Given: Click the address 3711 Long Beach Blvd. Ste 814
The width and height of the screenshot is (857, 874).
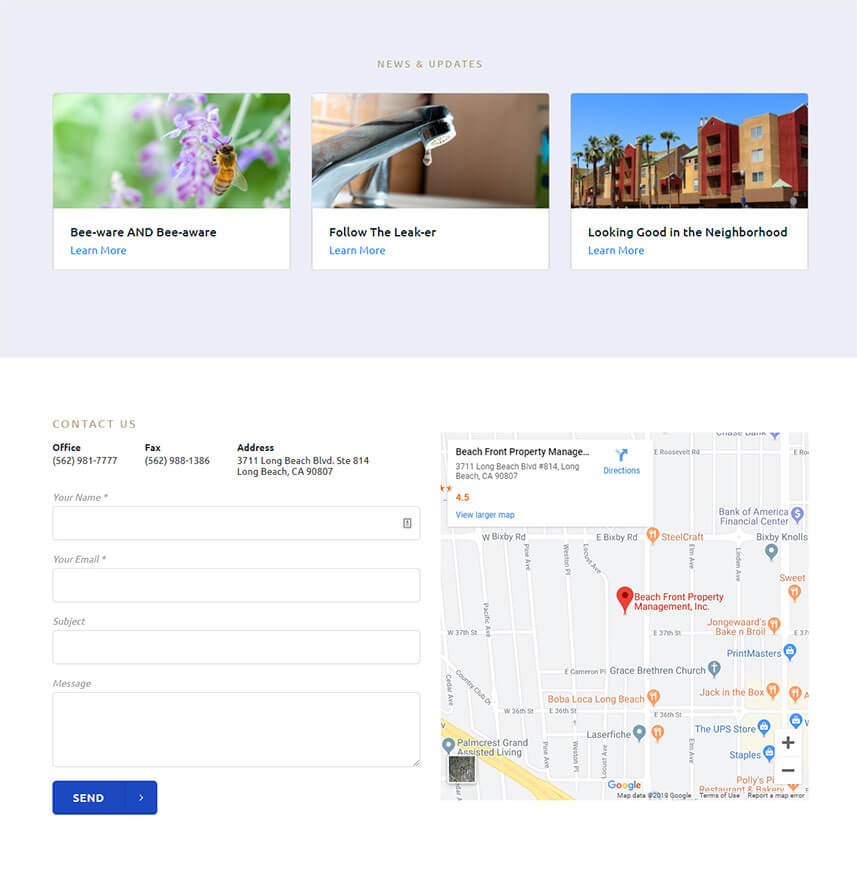Looking at the screenshot, I should (x=303, y=461).
